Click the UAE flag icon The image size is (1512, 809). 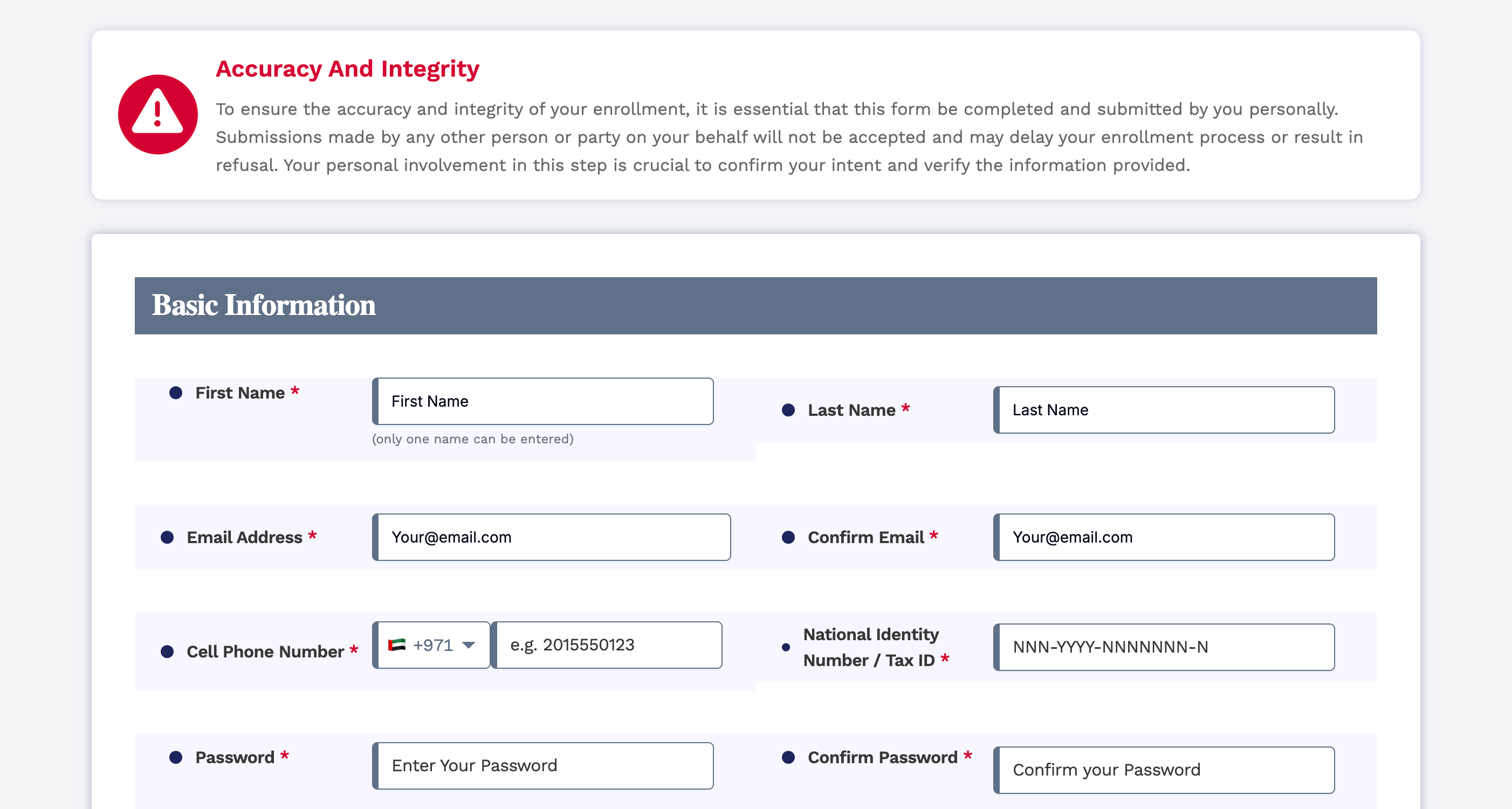click(x=397, y=645)
